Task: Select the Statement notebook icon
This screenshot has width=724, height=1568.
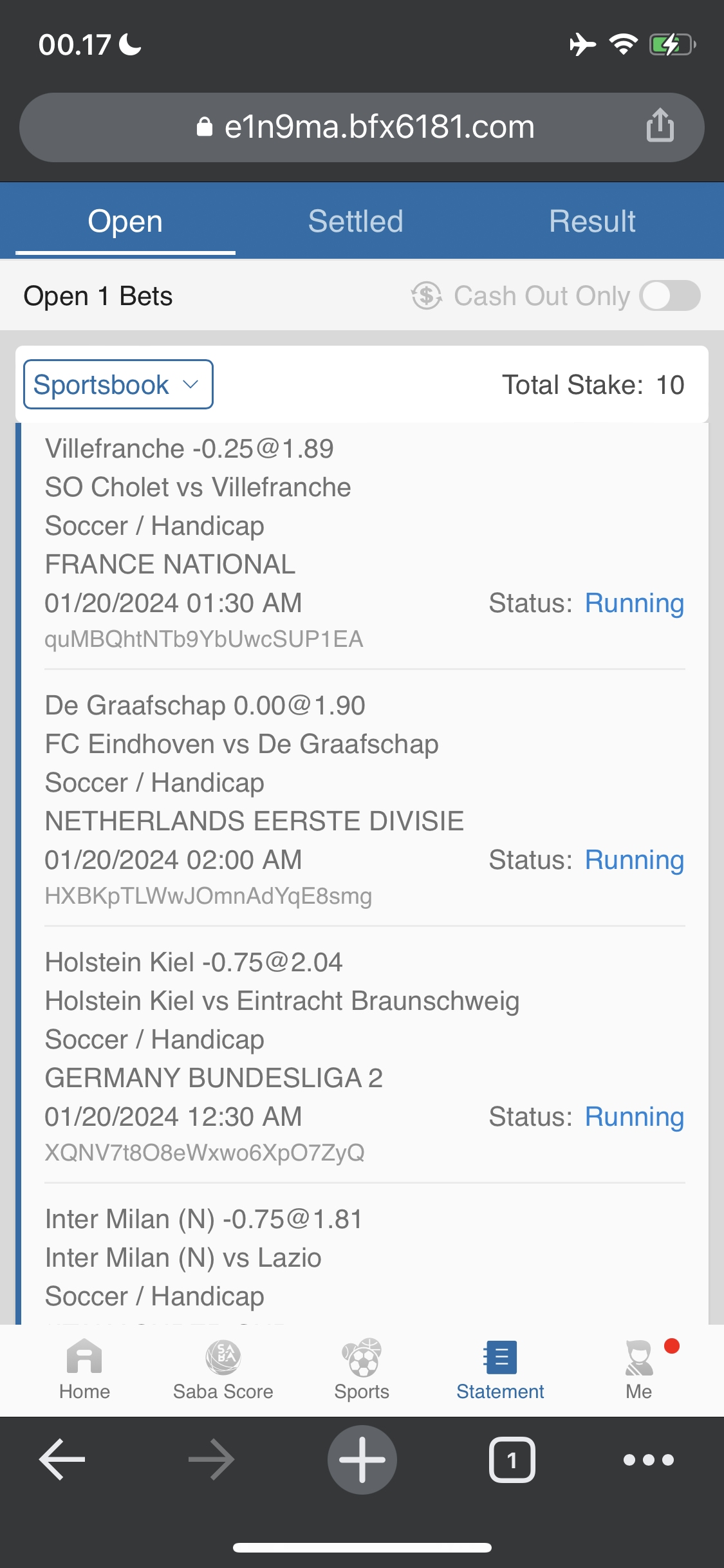Action: [x=500, y=1357]
